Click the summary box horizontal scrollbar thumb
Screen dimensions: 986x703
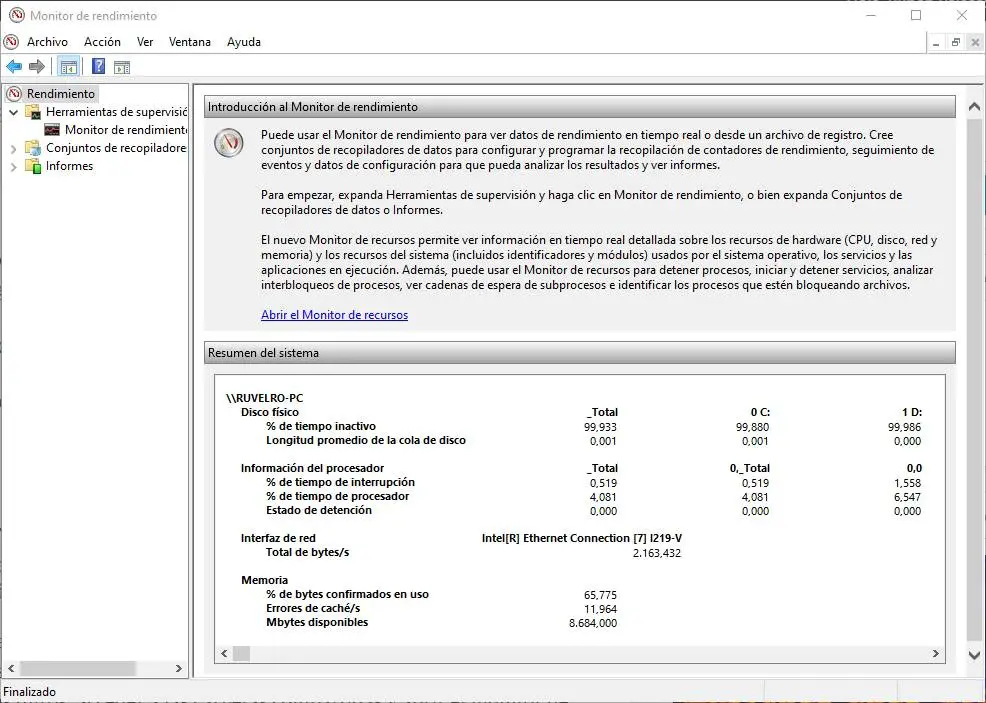coord(241,653)
